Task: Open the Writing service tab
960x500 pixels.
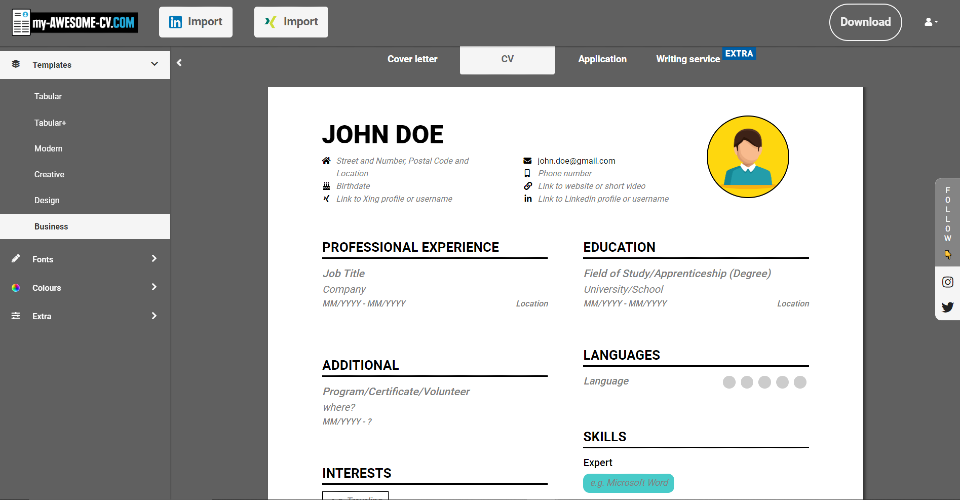Action: [688, 59]
